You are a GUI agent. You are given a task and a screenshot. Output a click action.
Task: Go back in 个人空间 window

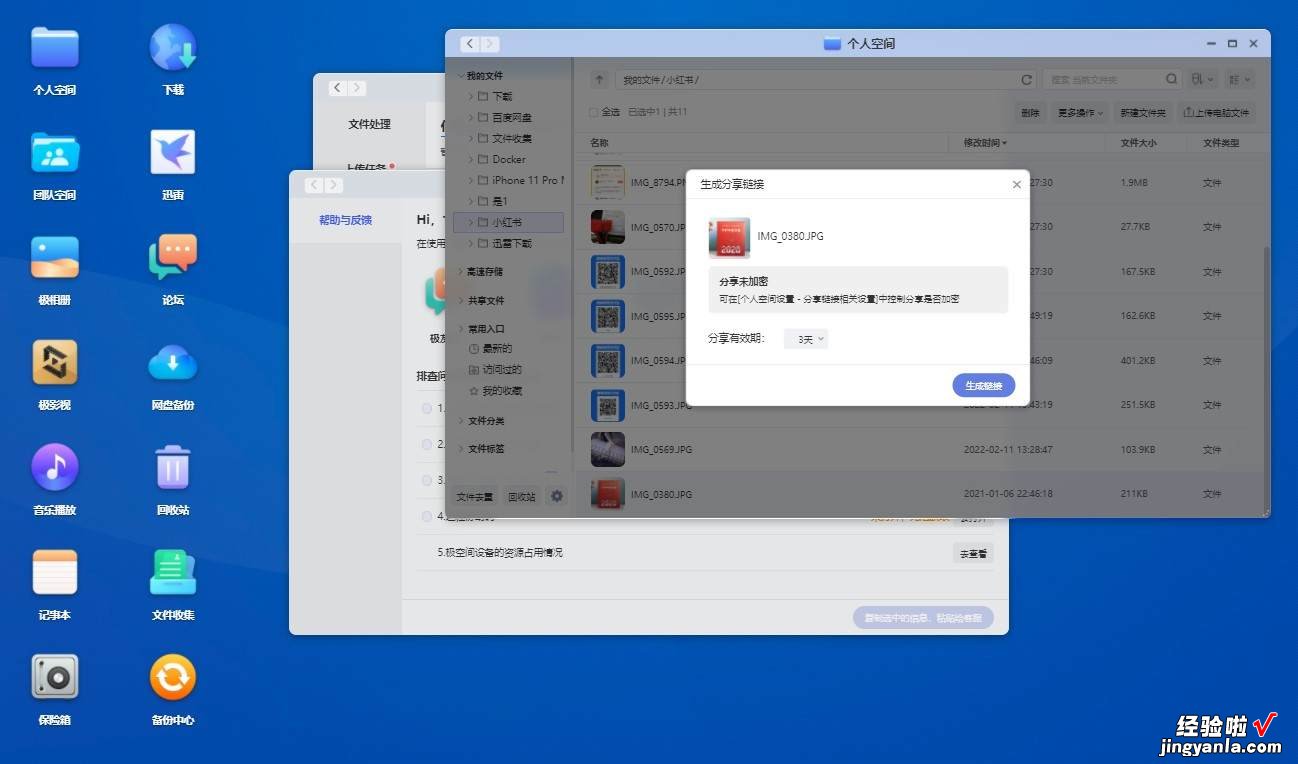point(470,44)
